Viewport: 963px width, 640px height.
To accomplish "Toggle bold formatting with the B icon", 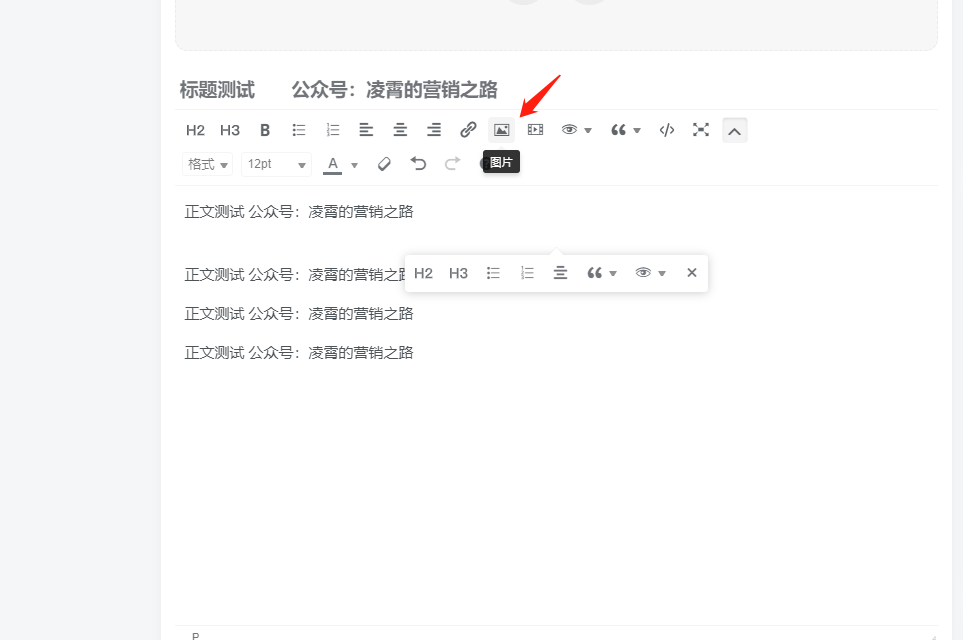I will tap(264, 129).
